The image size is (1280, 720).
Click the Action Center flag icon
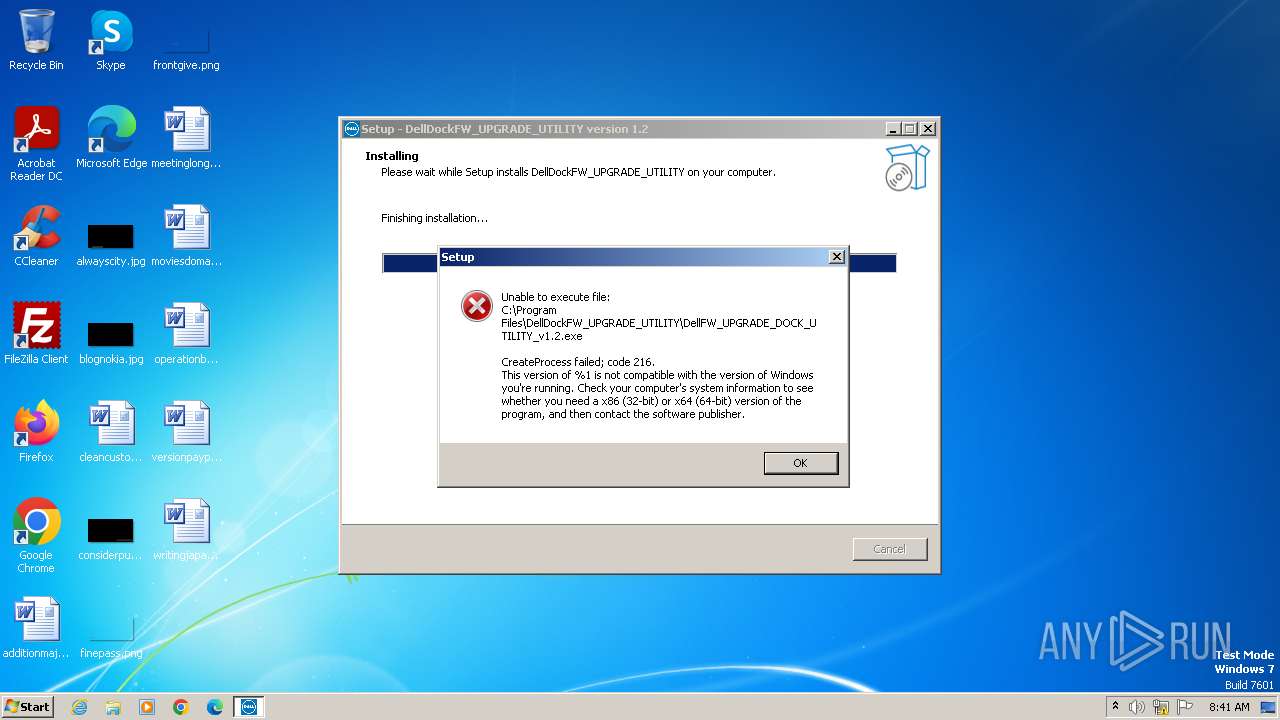click(1185, 707)
